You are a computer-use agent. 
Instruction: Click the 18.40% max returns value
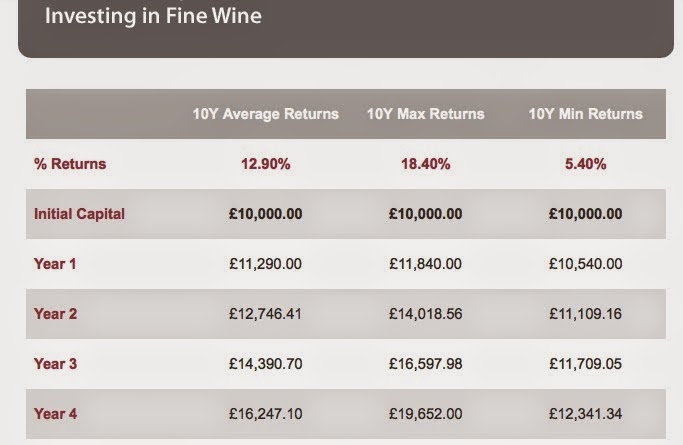click(425, 164)
